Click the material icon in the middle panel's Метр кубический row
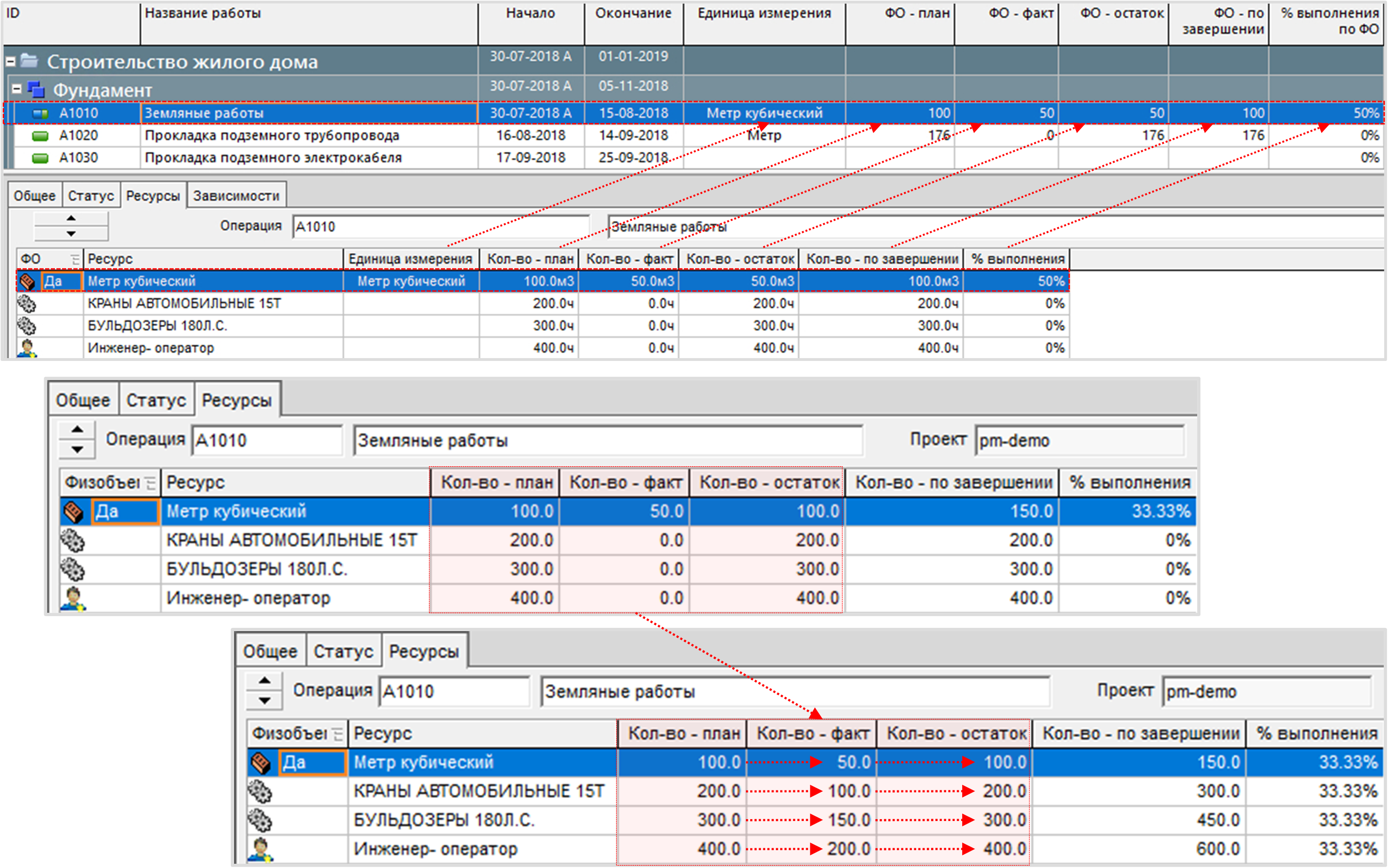 [73, 511]
